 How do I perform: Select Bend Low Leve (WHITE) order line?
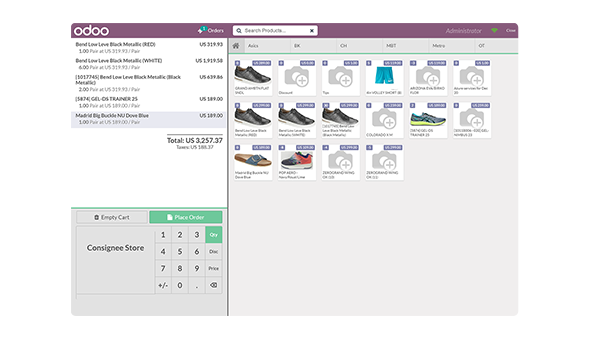[x=149, y=64]
